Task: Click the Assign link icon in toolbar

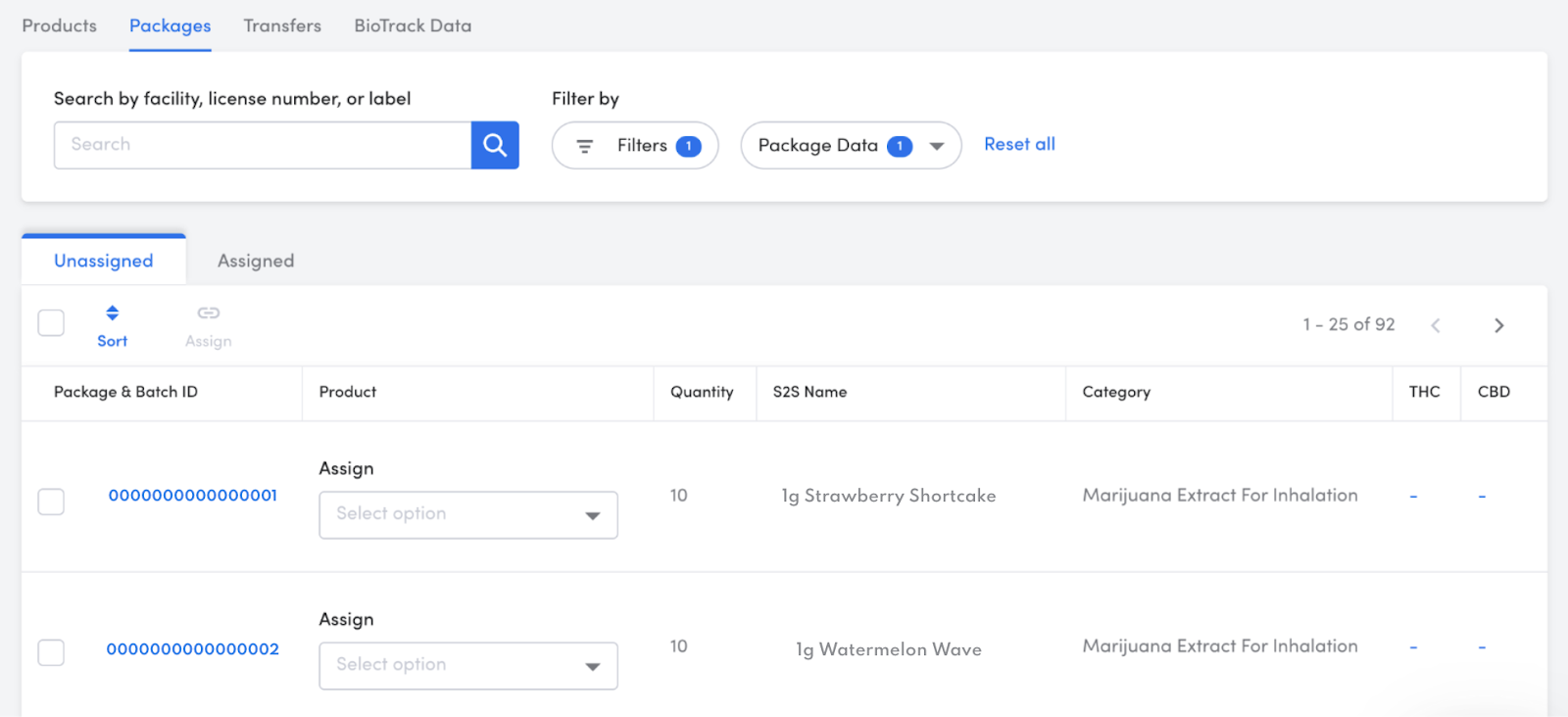Action: (209, 313)
